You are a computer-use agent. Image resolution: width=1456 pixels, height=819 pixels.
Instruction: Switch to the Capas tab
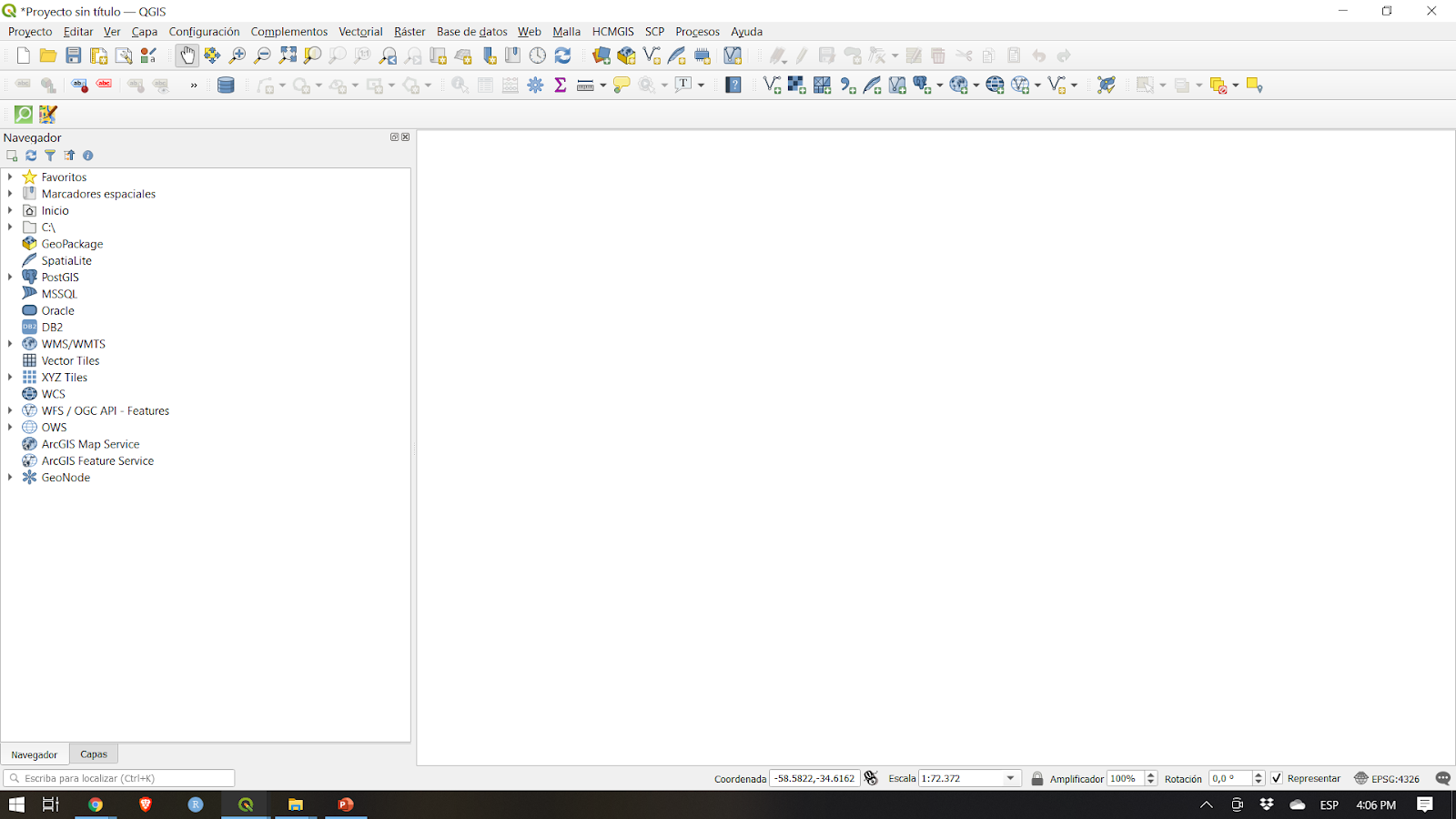tap(94, 754)
